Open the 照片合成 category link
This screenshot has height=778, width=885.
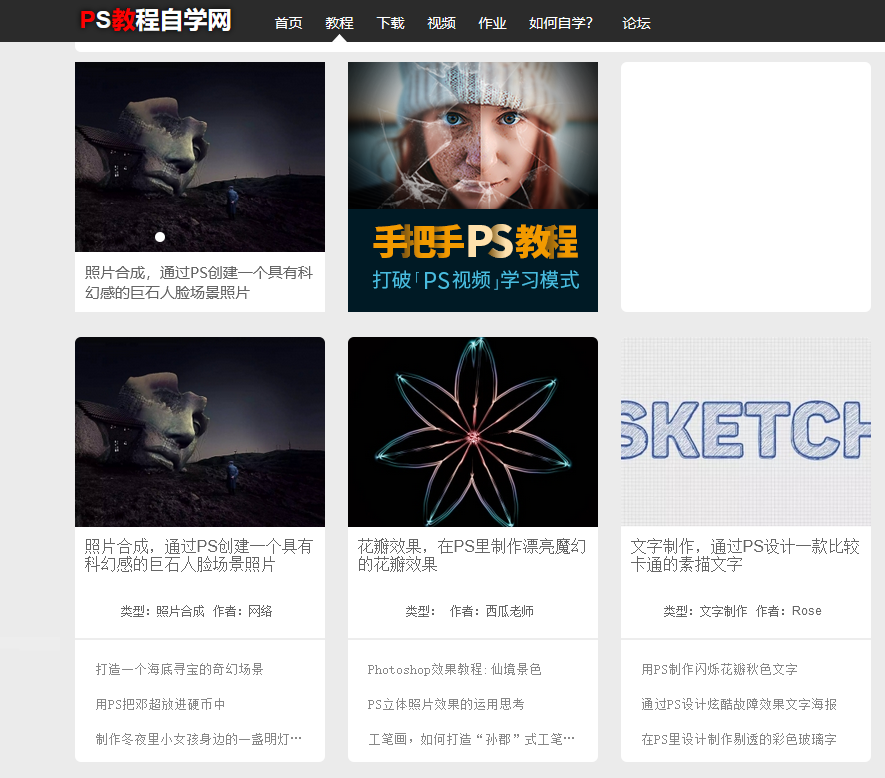(183, 611)
